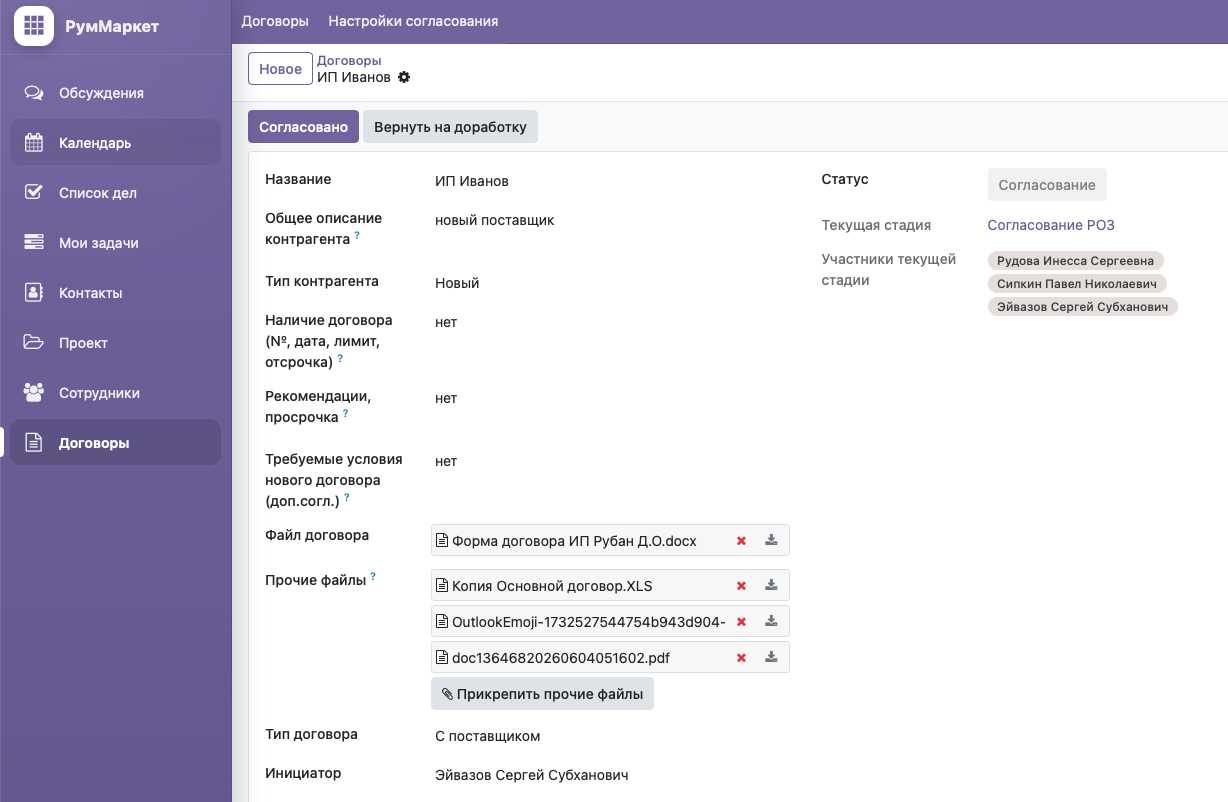Click the Контакты address book icon
This screenshot has height=802, width=1228.
point(34,293)
